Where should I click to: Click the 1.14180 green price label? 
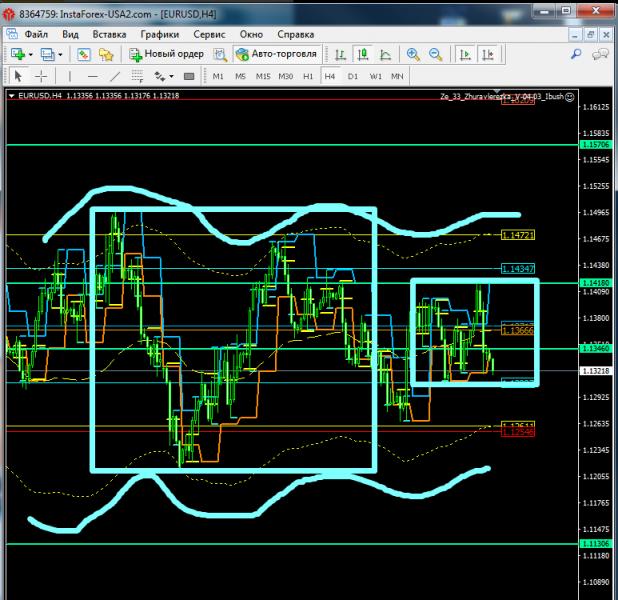(596, 283)
